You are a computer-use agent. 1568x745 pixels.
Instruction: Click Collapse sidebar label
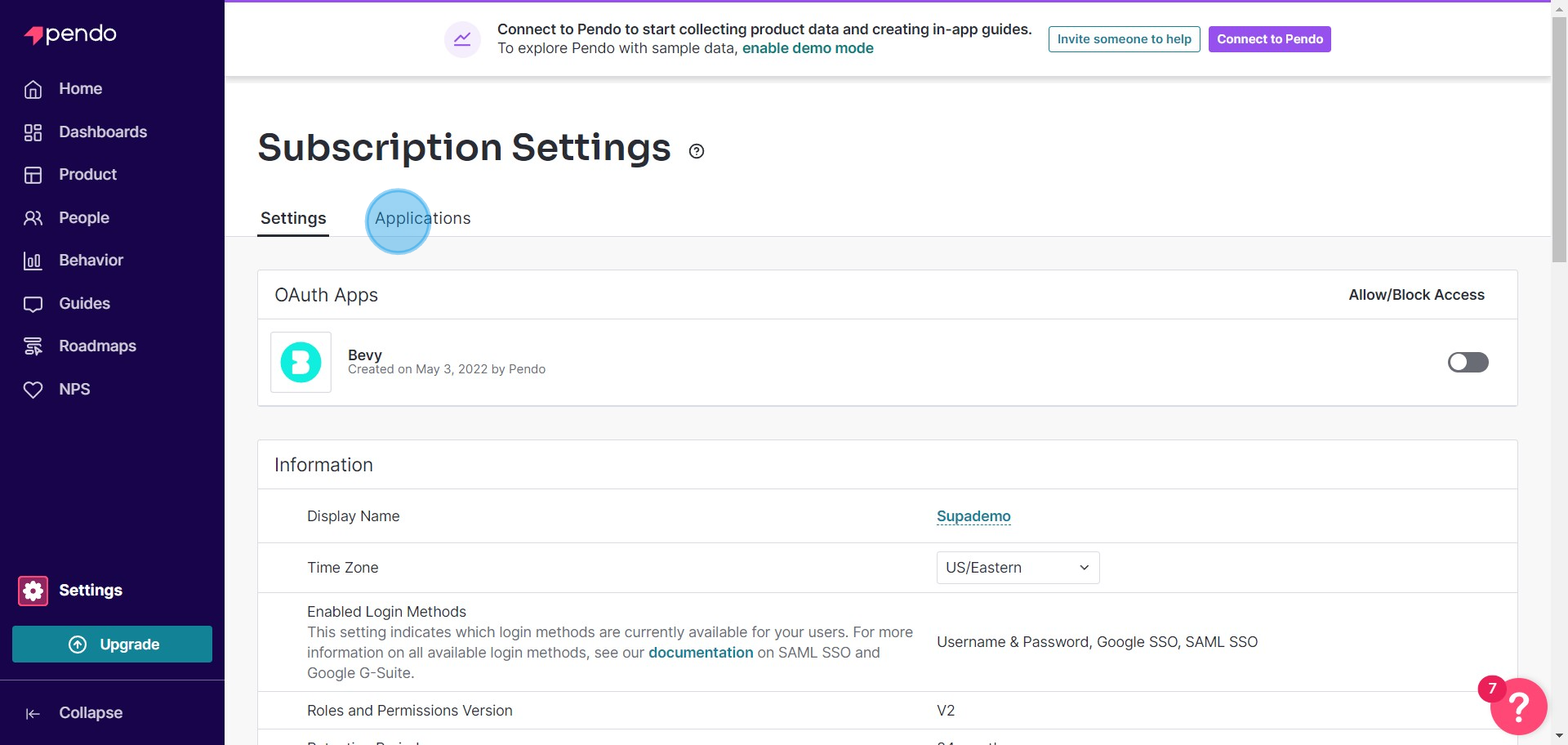(91, 713)
